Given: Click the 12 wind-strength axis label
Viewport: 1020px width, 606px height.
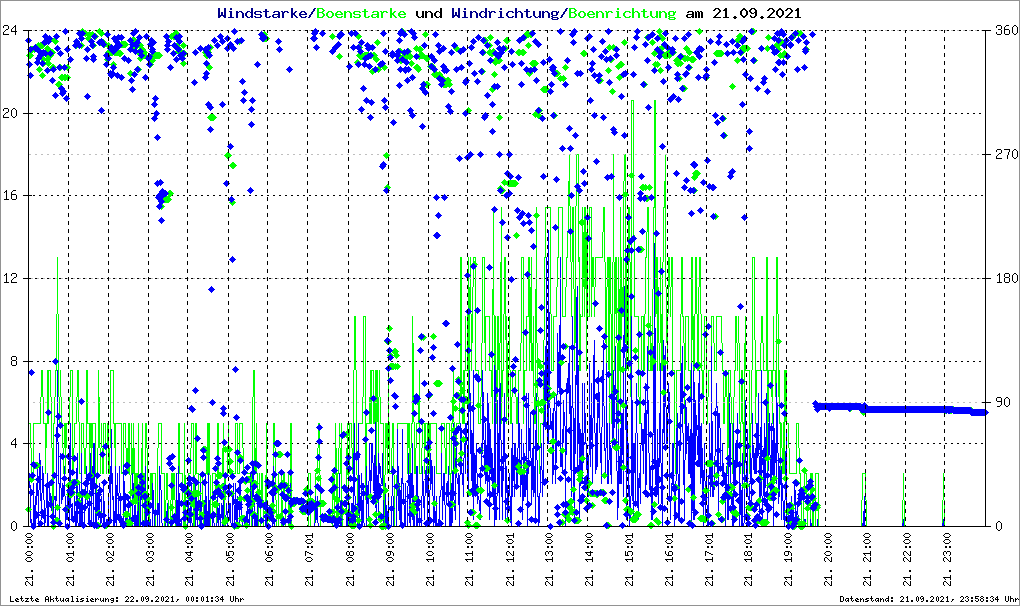Looking at the screenshot, I should click(x=9, y=278).
